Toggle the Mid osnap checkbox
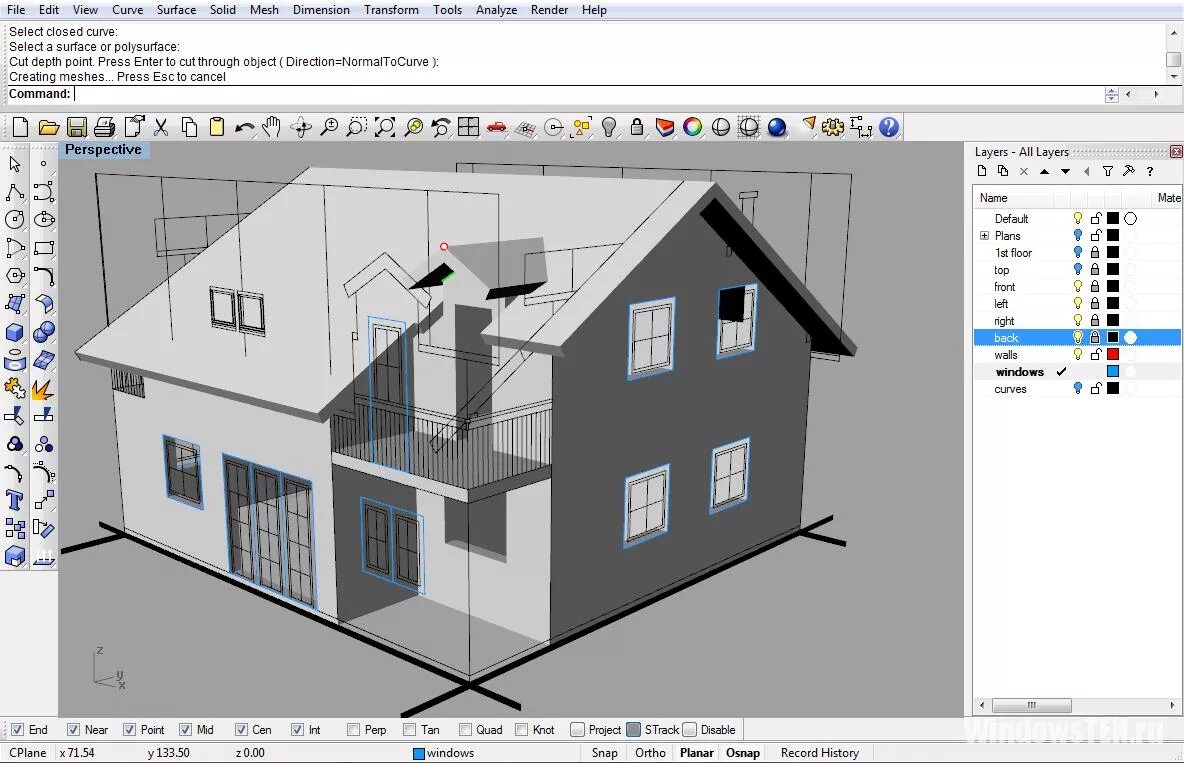 click(185, 730)
